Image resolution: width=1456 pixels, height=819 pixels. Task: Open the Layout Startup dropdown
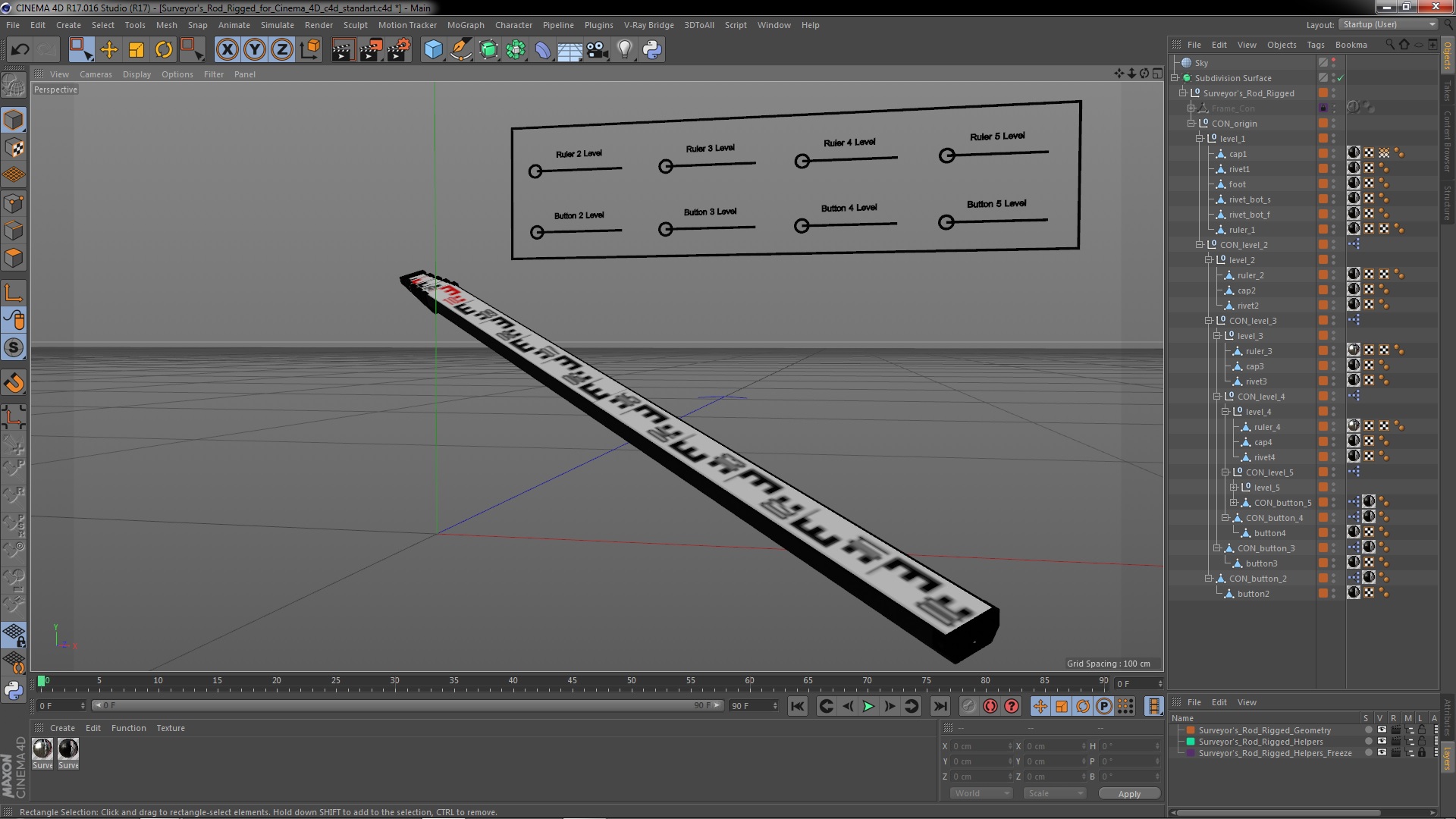point(1387,24)
